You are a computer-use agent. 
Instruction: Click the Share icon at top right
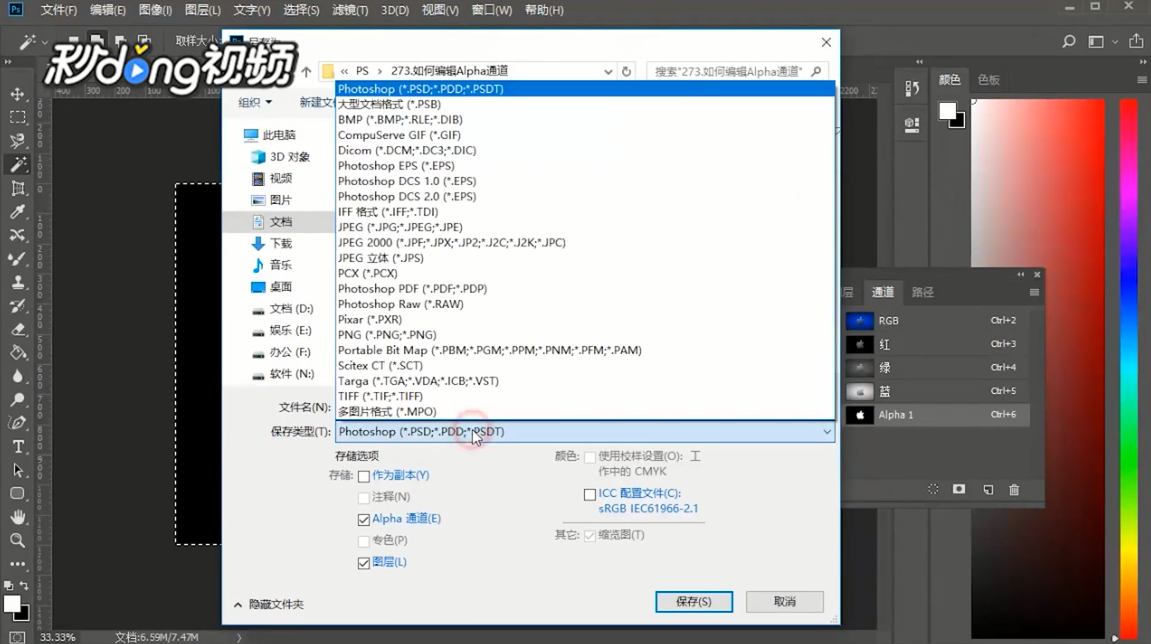[1136, 41]
